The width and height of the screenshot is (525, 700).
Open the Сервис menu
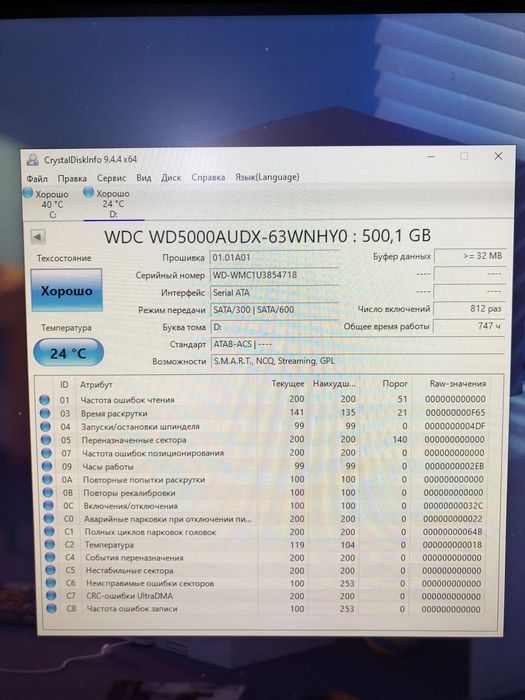point(111,178)
